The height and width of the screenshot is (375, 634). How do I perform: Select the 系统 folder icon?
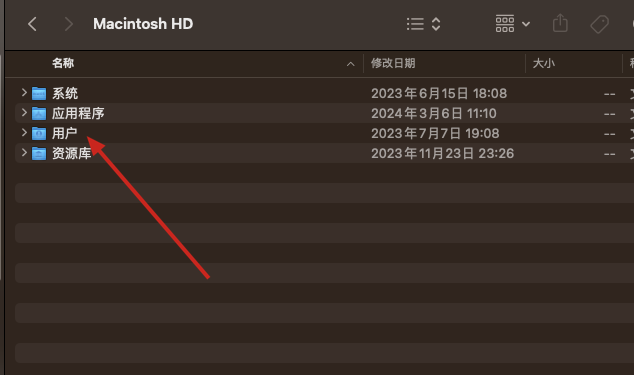39,93
